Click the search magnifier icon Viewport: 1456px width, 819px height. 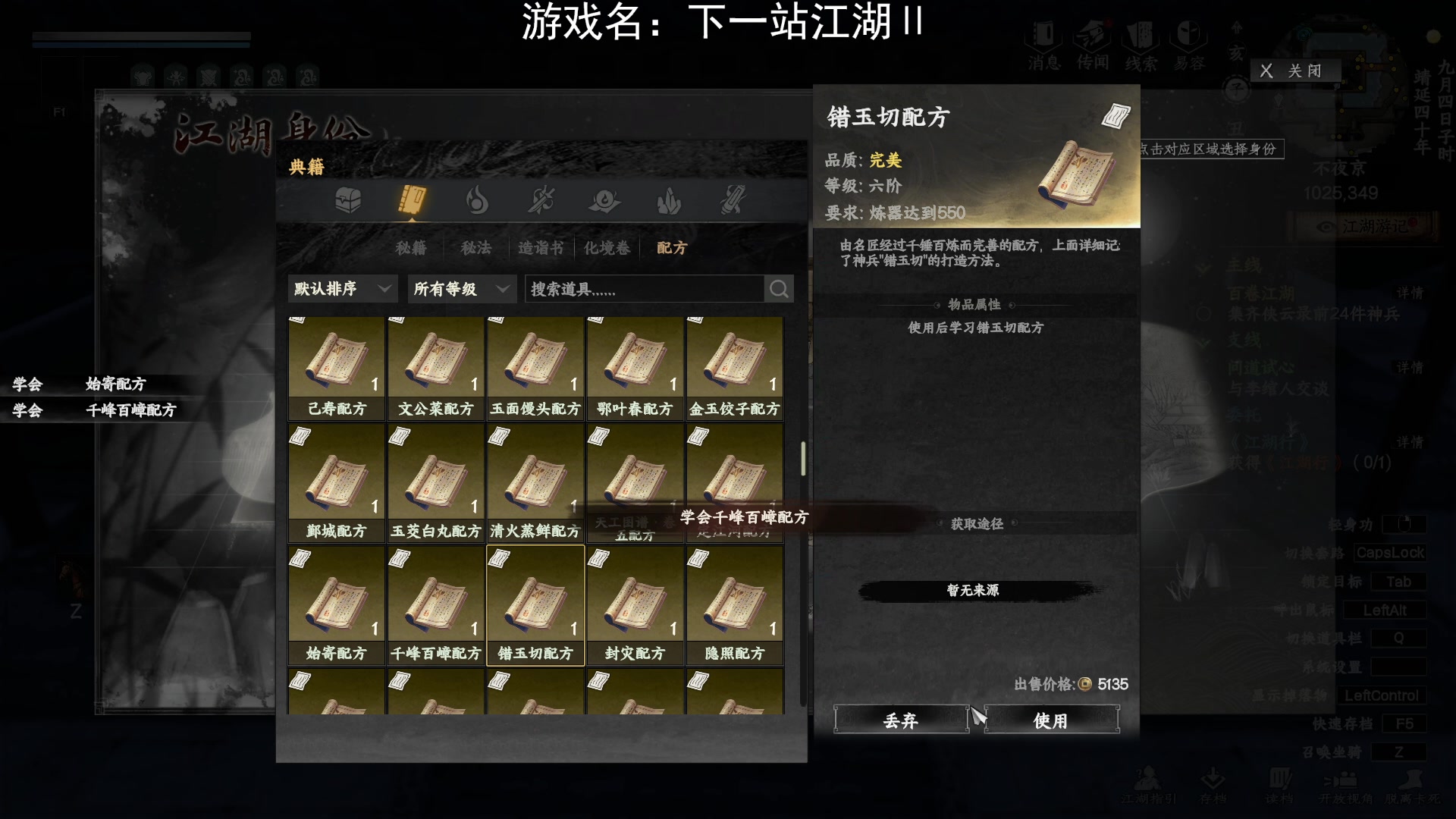point(779,289)
